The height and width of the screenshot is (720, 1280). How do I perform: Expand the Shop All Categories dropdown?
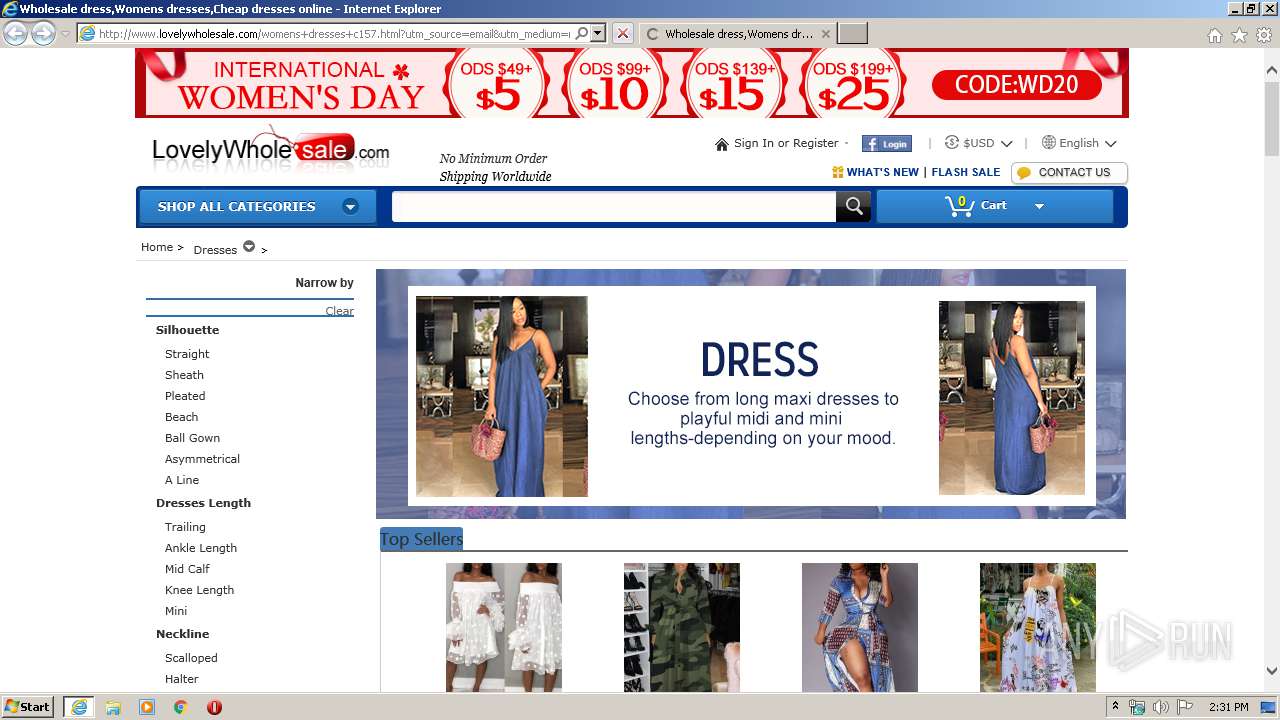(x=350, y=207)
